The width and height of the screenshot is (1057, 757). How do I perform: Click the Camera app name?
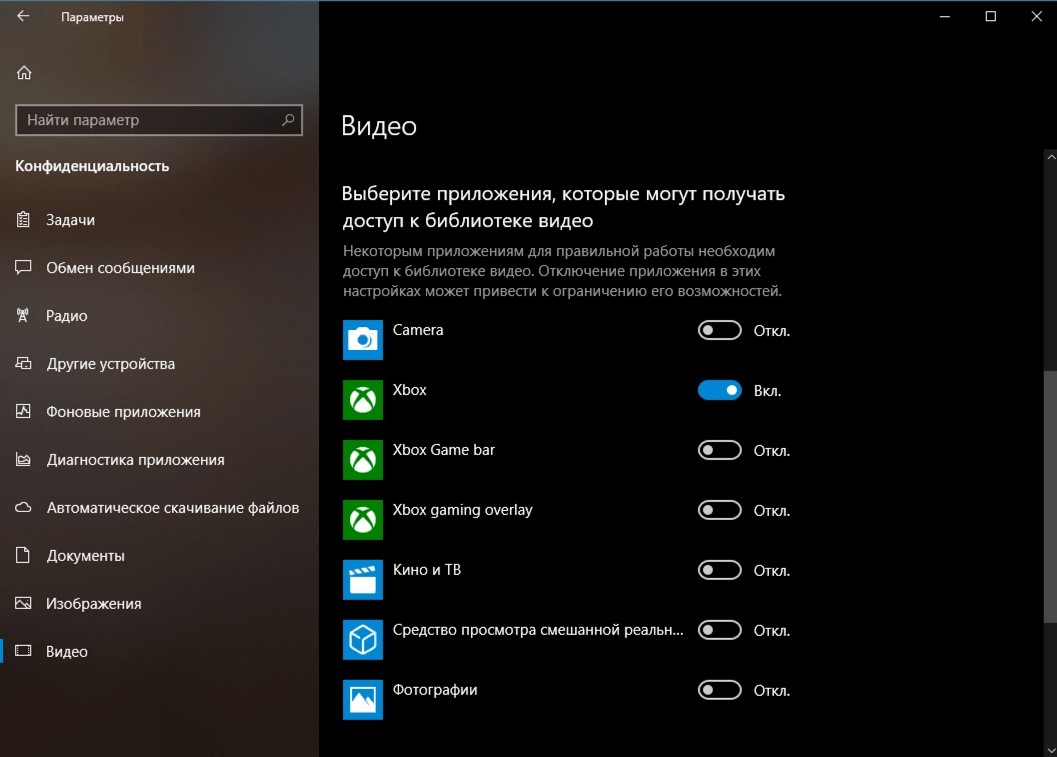click(x=418, y=330)
